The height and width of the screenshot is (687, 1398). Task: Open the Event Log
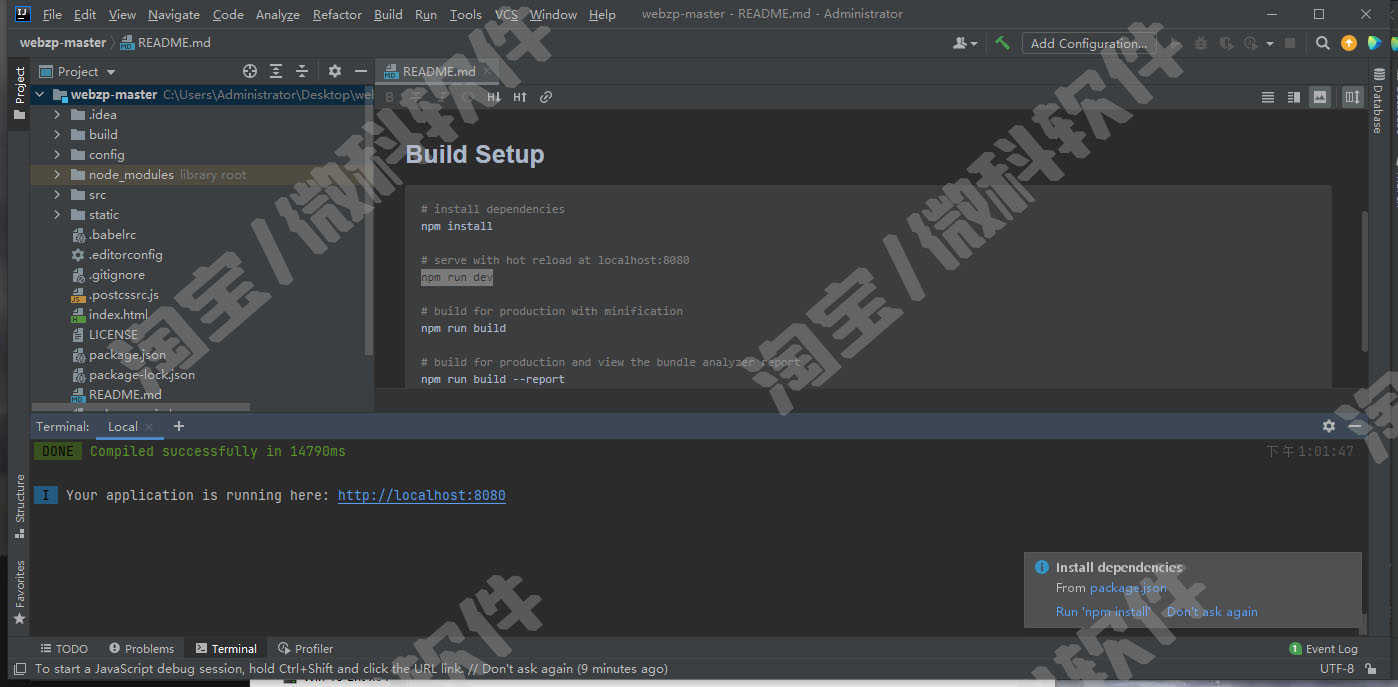tap(1323, 649)
